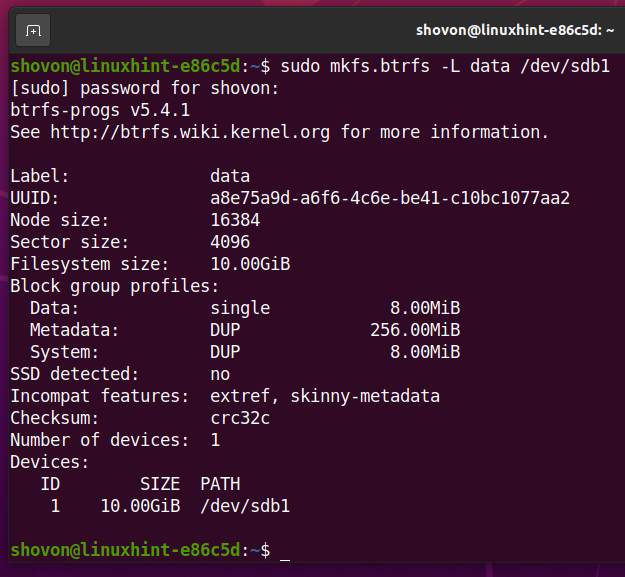Click the Label value 'data'
The width and height of the screenshot is (625, 577).
(230, 176)
